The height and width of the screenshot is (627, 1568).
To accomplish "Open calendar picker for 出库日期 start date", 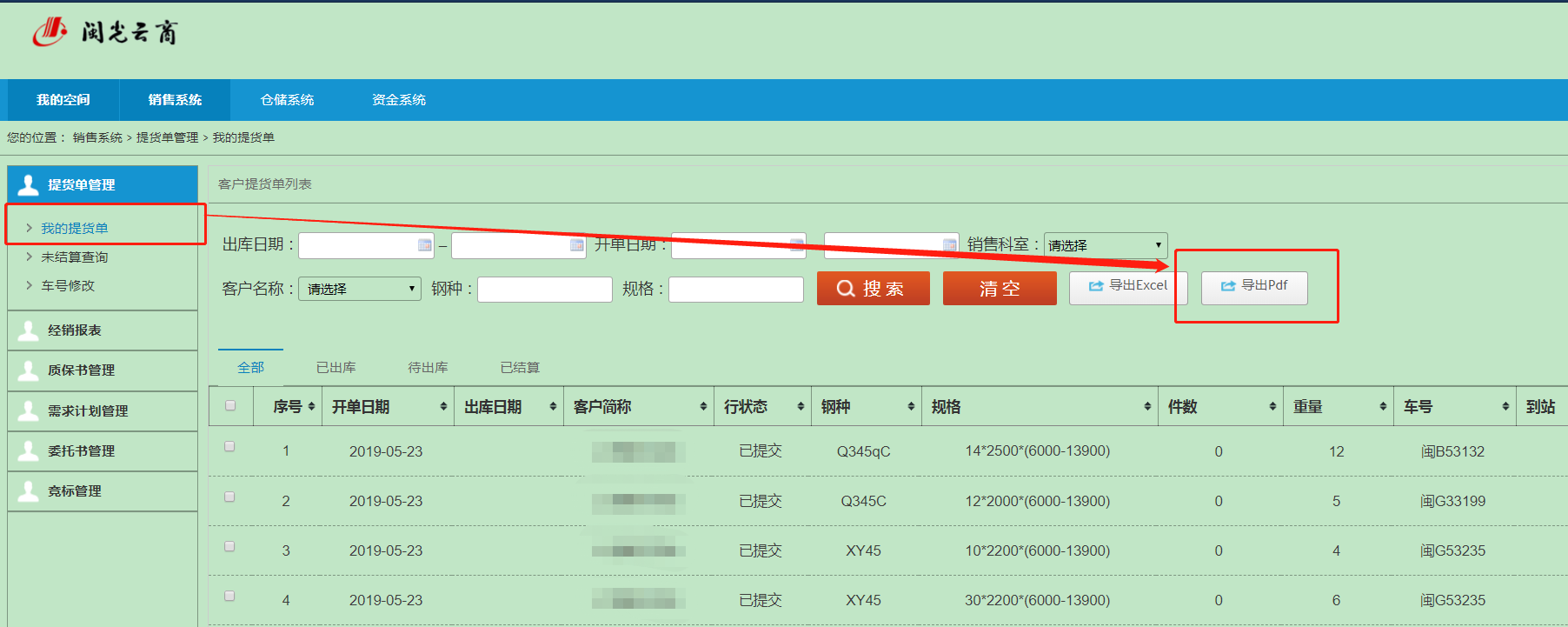I will point(424,245).
